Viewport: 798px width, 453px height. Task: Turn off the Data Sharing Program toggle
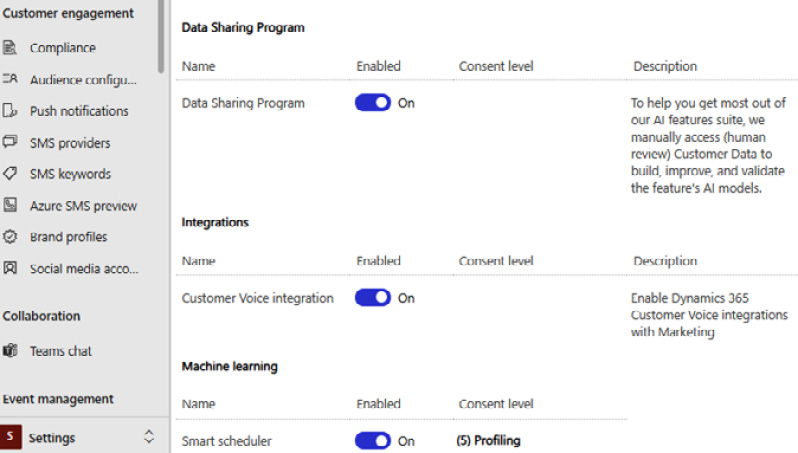click(373, 103)
